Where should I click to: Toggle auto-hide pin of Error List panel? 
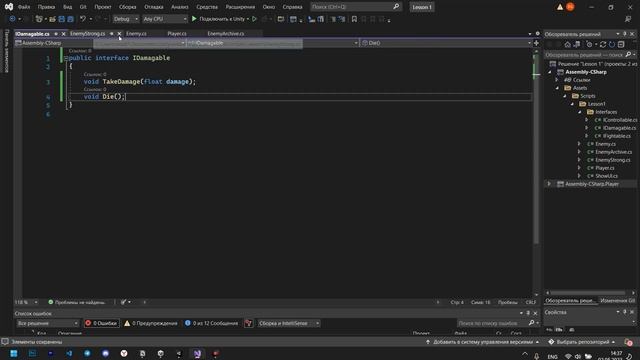click(528, 313)
